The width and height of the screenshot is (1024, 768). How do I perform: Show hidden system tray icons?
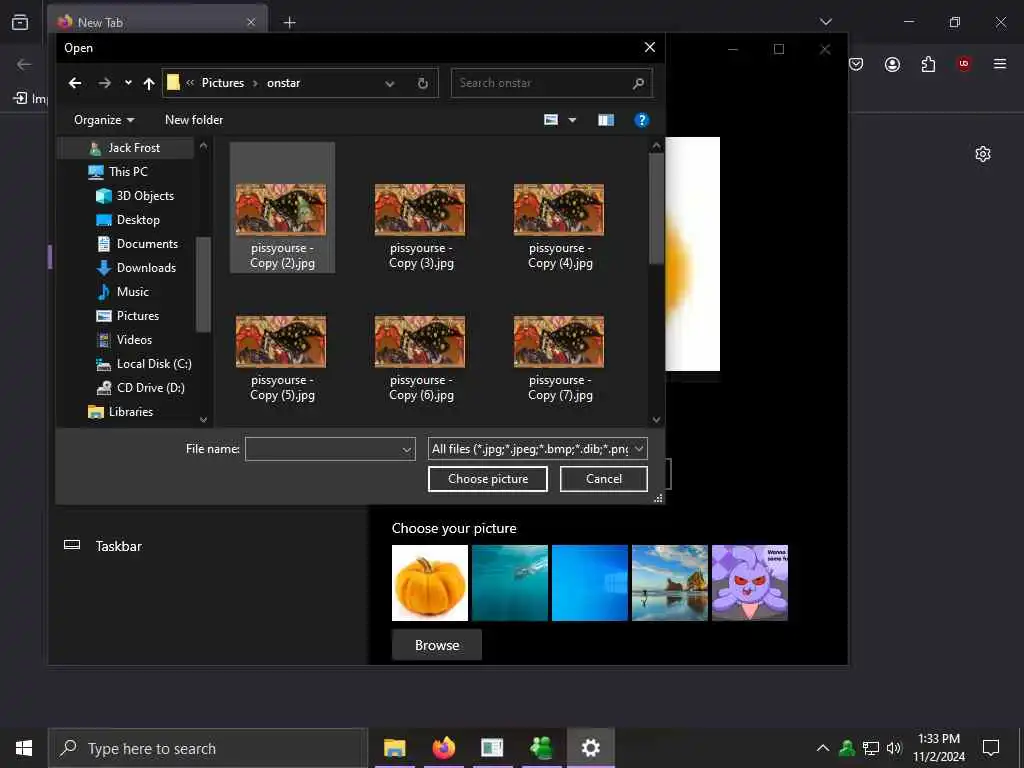823,748
